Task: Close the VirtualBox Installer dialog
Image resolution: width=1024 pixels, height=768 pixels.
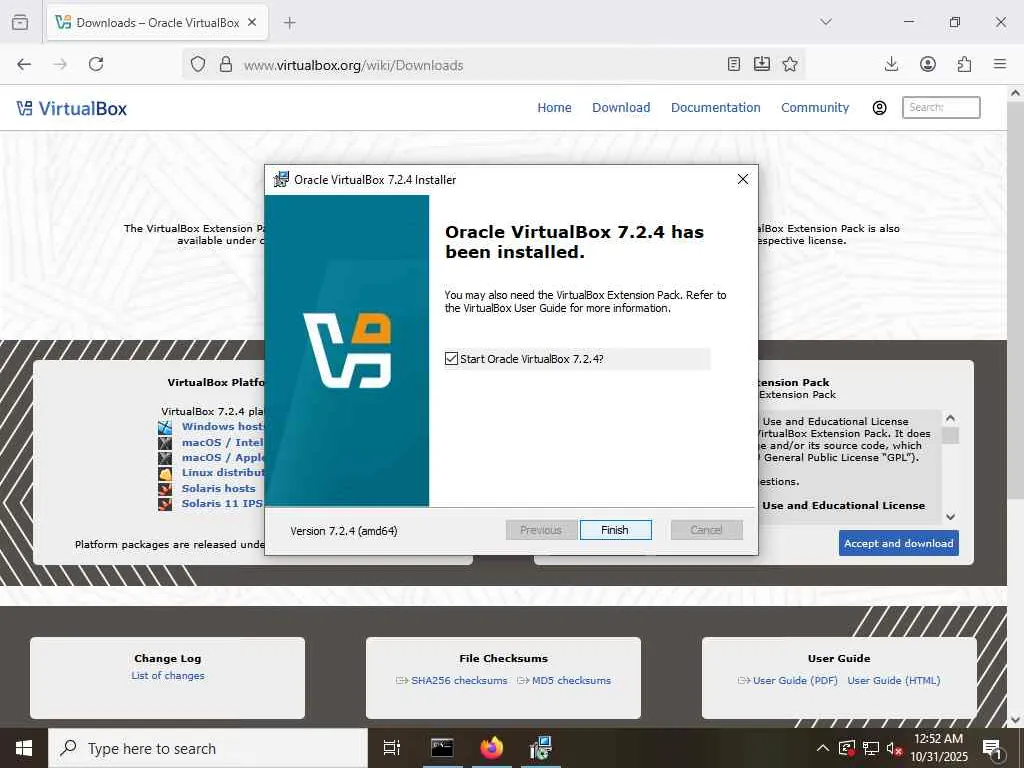Action: tap(743, 179)
